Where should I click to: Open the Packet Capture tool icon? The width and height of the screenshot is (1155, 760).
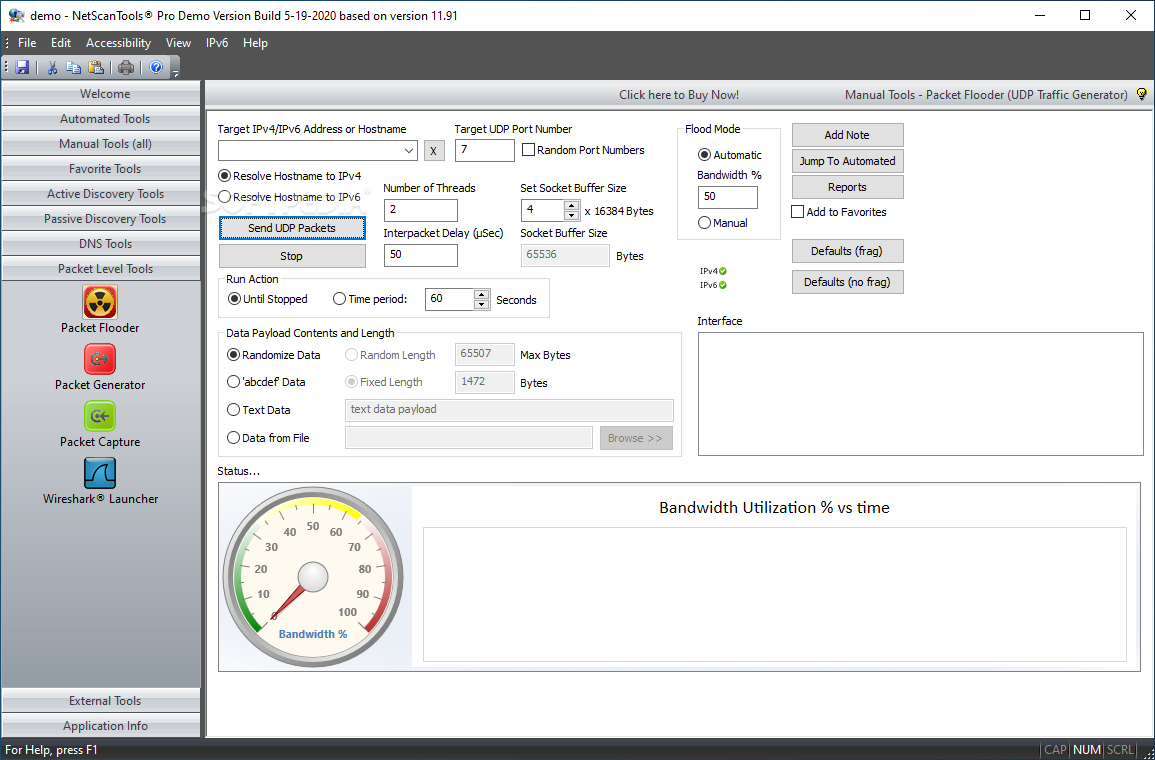tap(100, 416)
